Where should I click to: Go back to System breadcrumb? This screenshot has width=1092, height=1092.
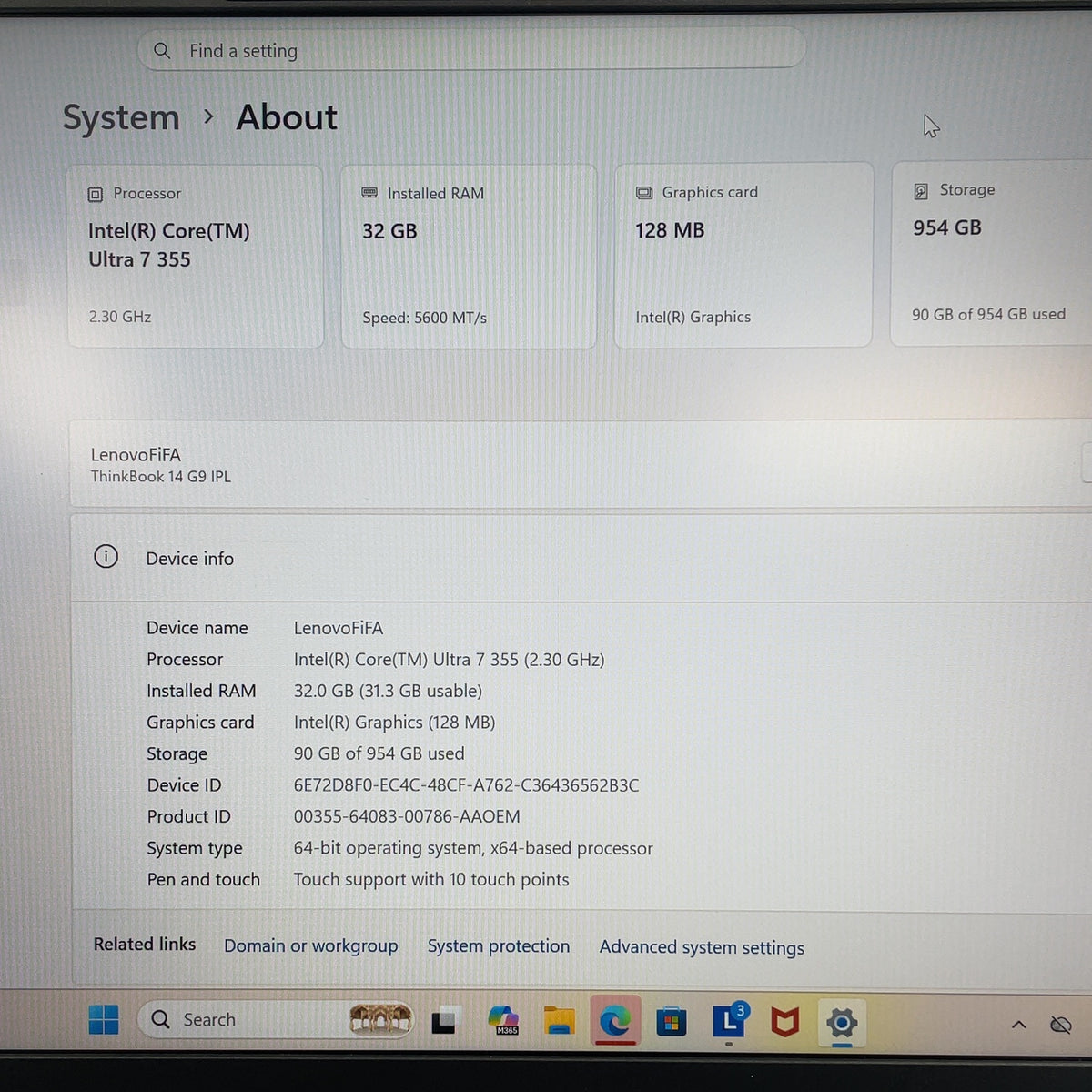[x=121, y=118]
